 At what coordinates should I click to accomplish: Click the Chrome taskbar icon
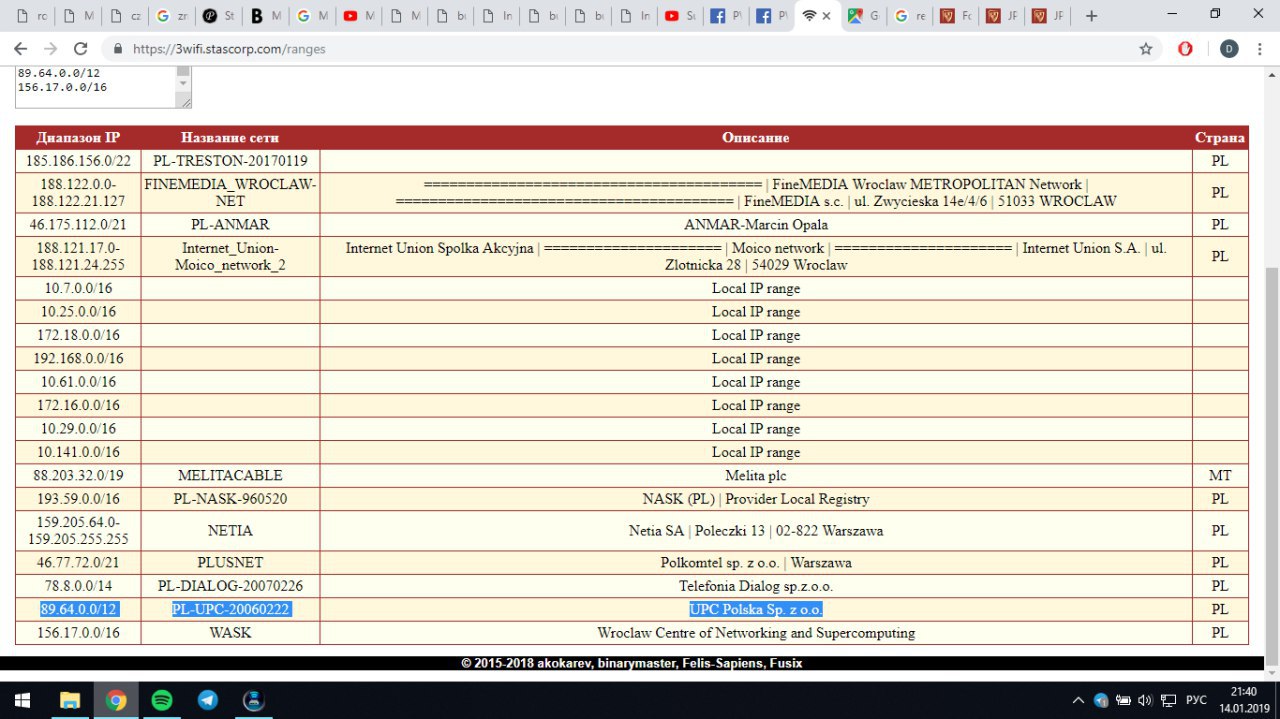tap(116, 700)
